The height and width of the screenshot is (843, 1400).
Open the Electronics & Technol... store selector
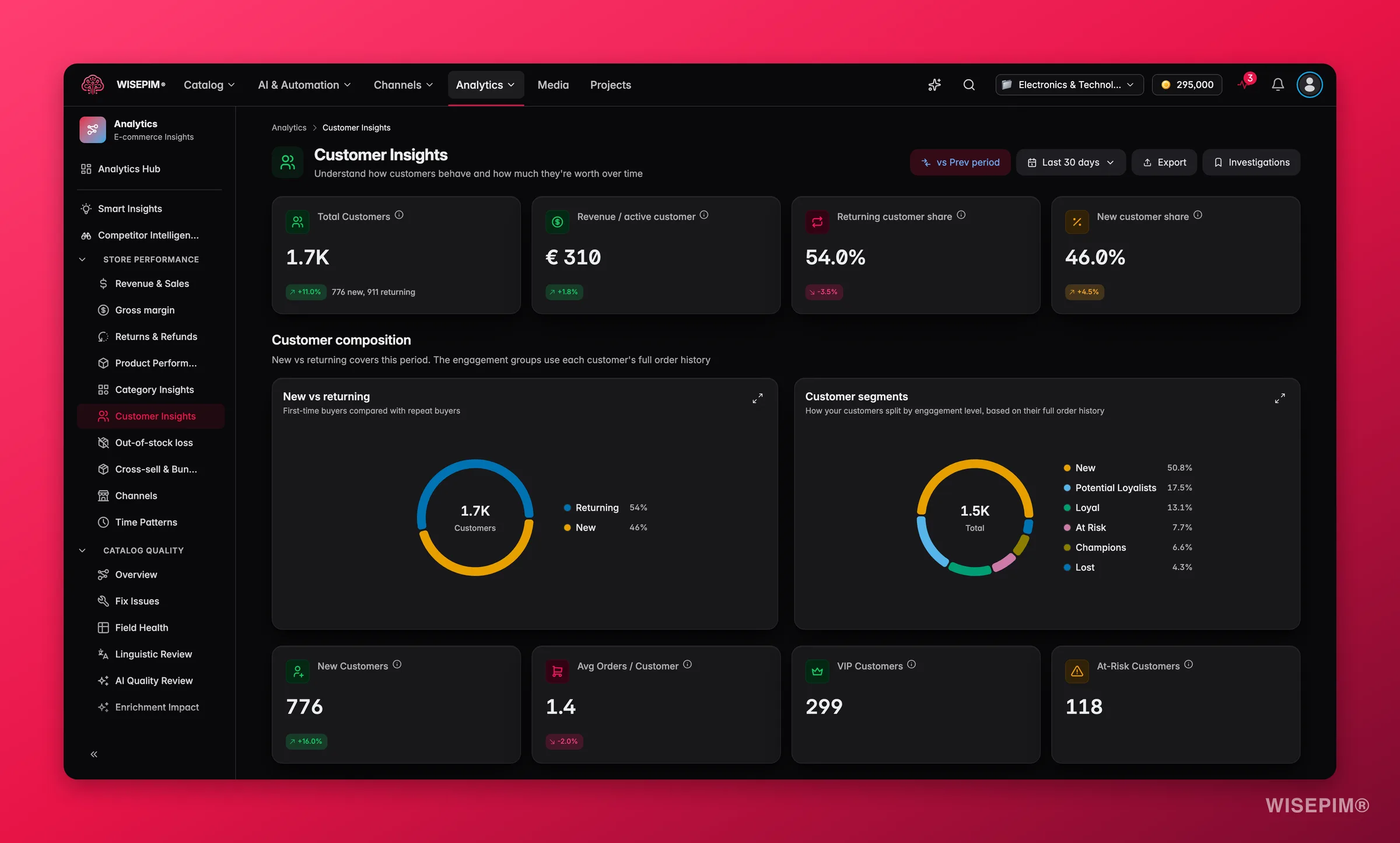pyautogui.click(x=1069, y=85)
